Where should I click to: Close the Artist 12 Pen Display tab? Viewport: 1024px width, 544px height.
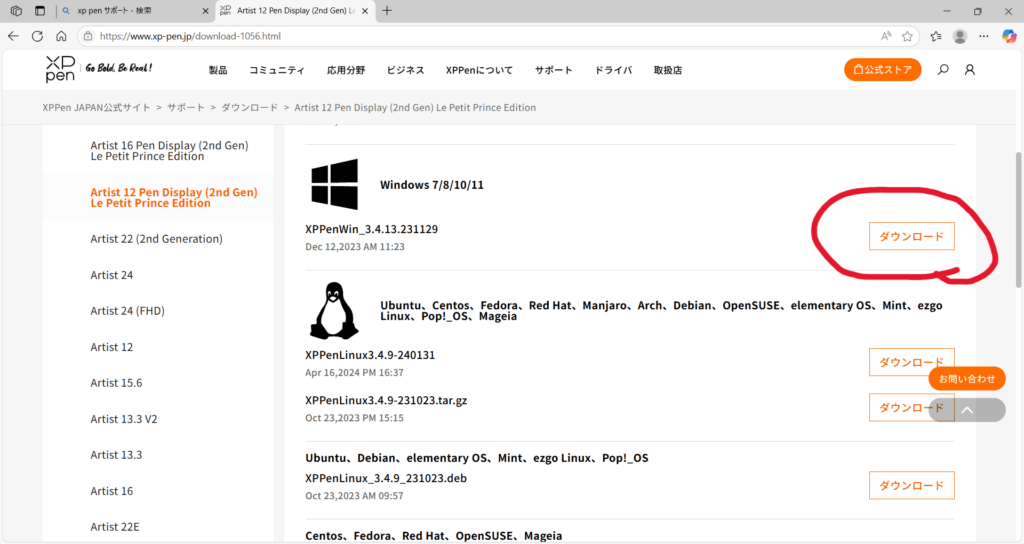point(365,11)
